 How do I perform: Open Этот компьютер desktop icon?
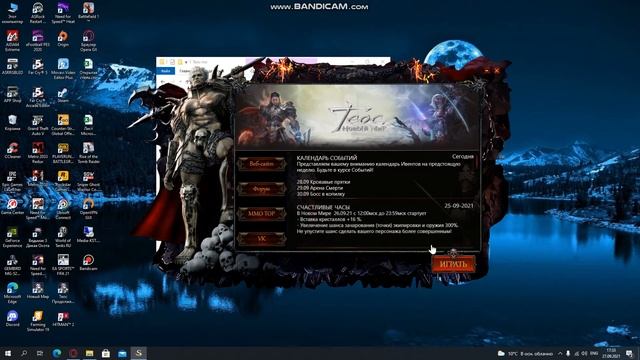13,13
